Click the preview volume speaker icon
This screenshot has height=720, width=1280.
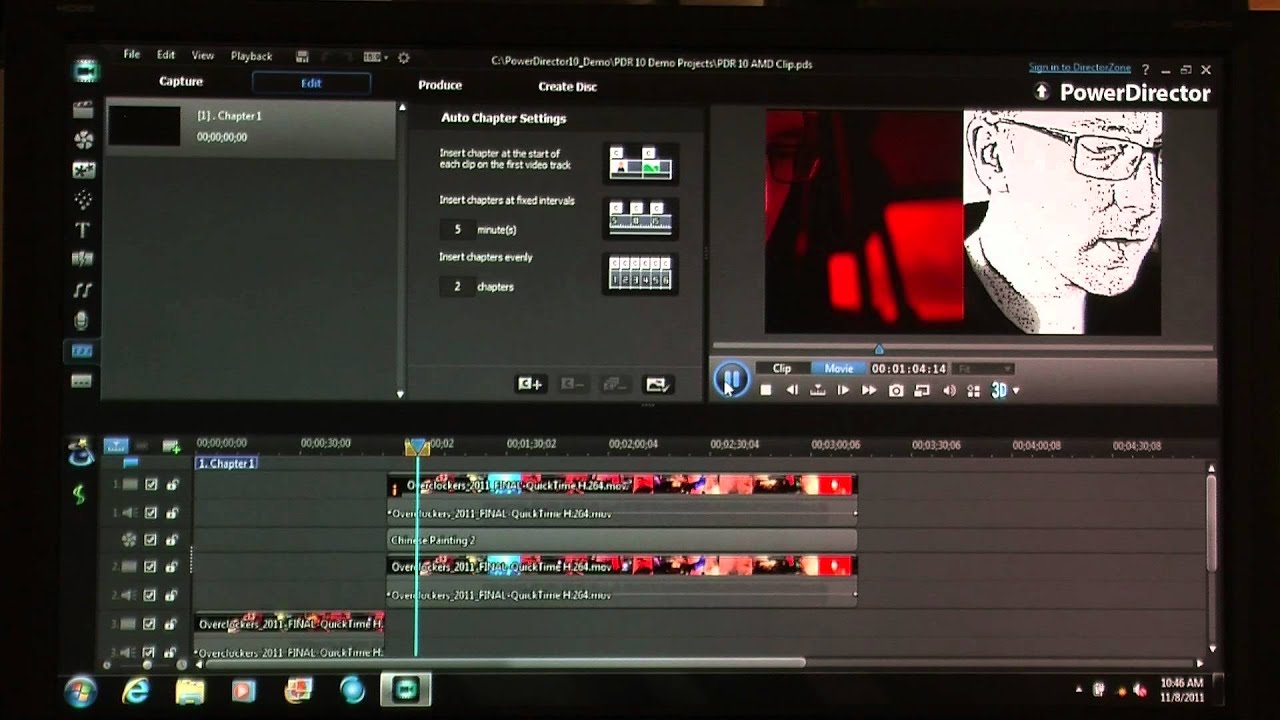point(949,390)
